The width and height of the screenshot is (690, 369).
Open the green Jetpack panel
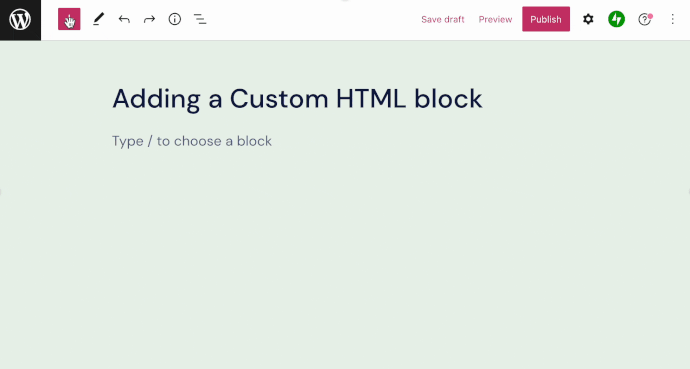pos(617,19)
